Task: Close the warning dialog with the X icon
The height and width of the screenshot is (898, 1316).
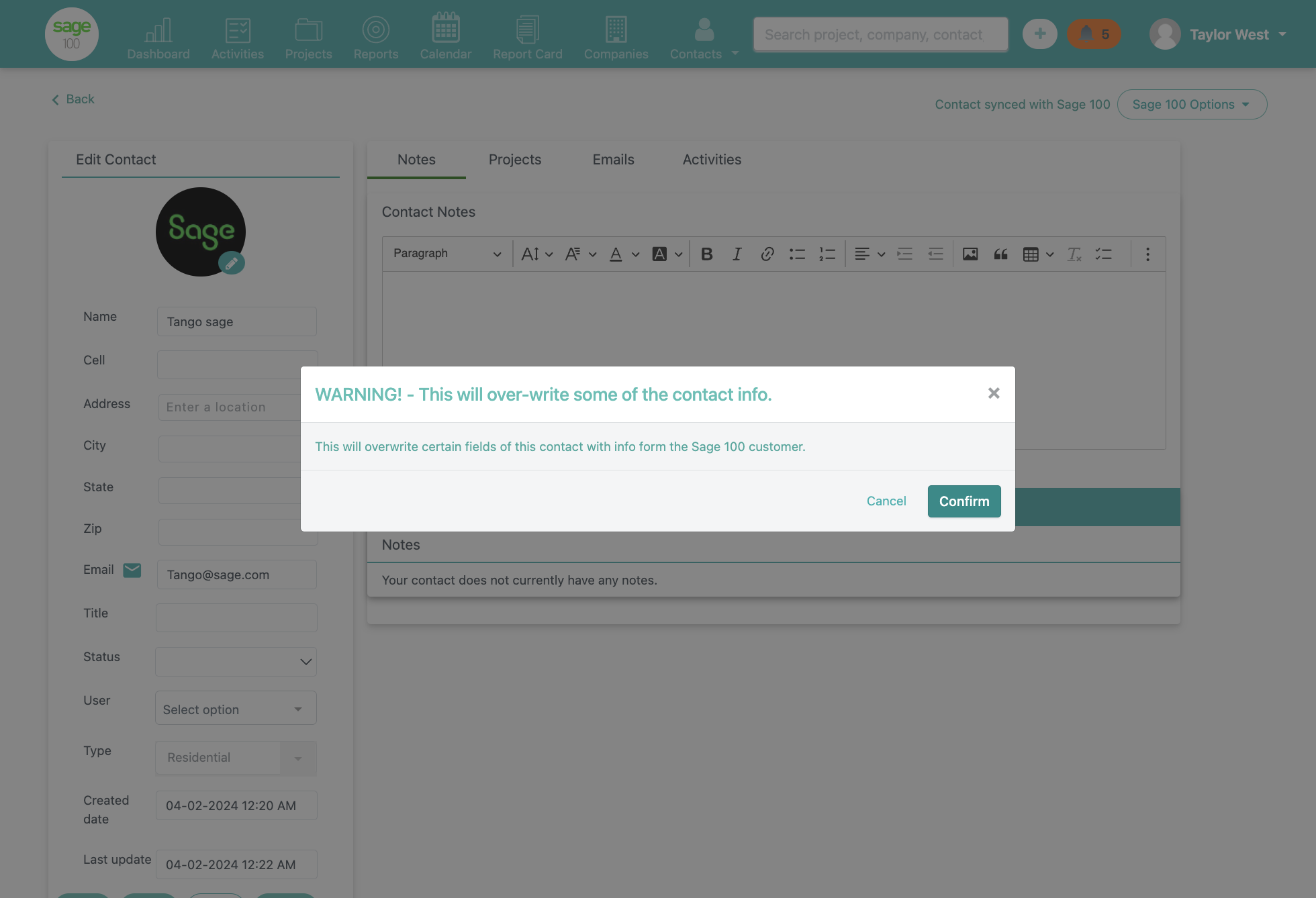Action: pyautogui.click(x=994, y=393)
